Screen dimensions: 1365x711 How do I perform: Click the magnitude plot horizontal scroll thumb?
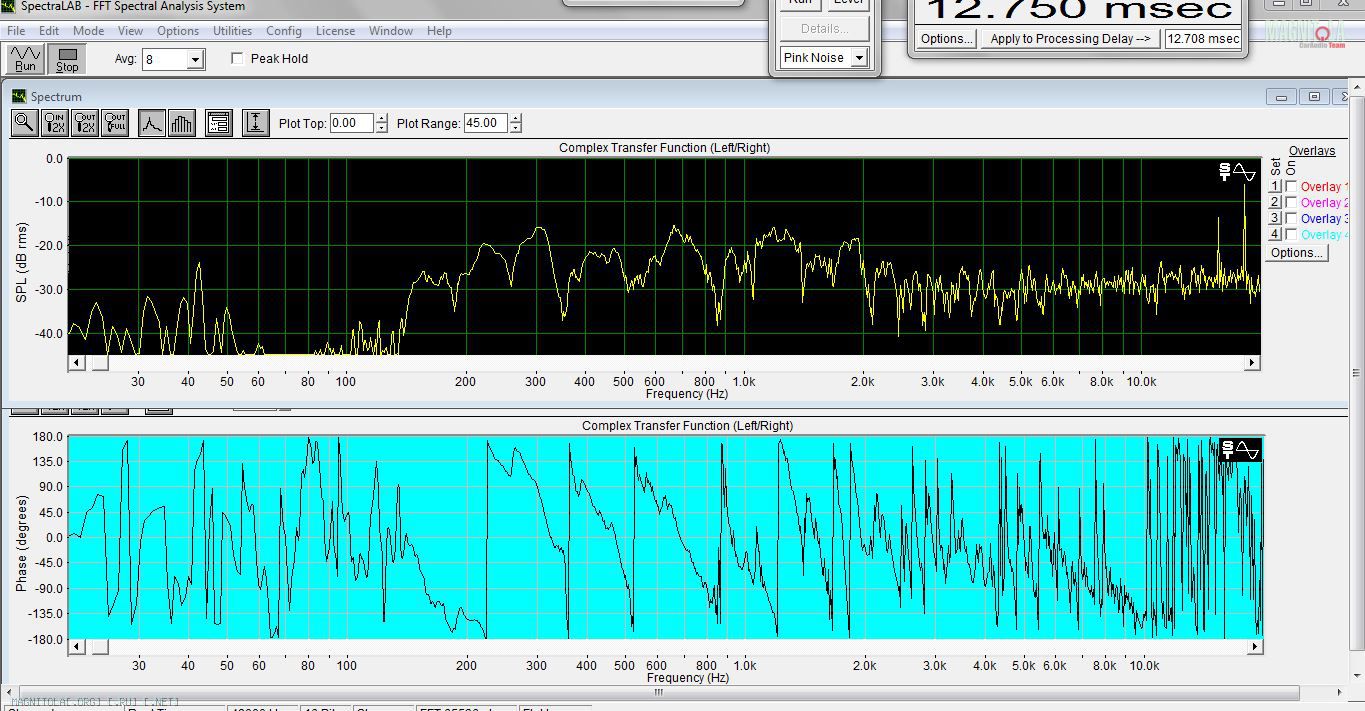coord(100,363)
